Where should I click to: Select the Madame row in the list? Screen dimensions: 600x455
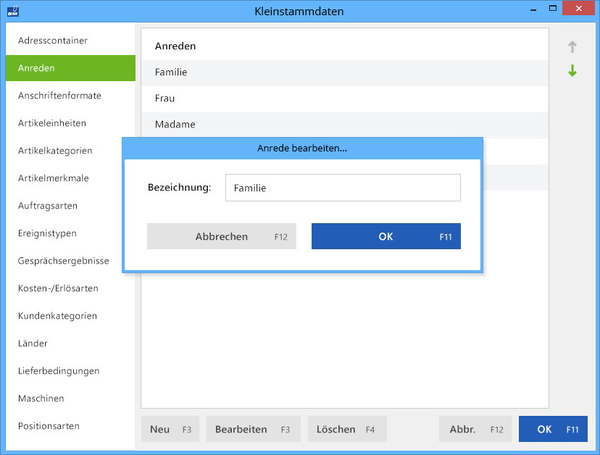click(x=344, y=125)
